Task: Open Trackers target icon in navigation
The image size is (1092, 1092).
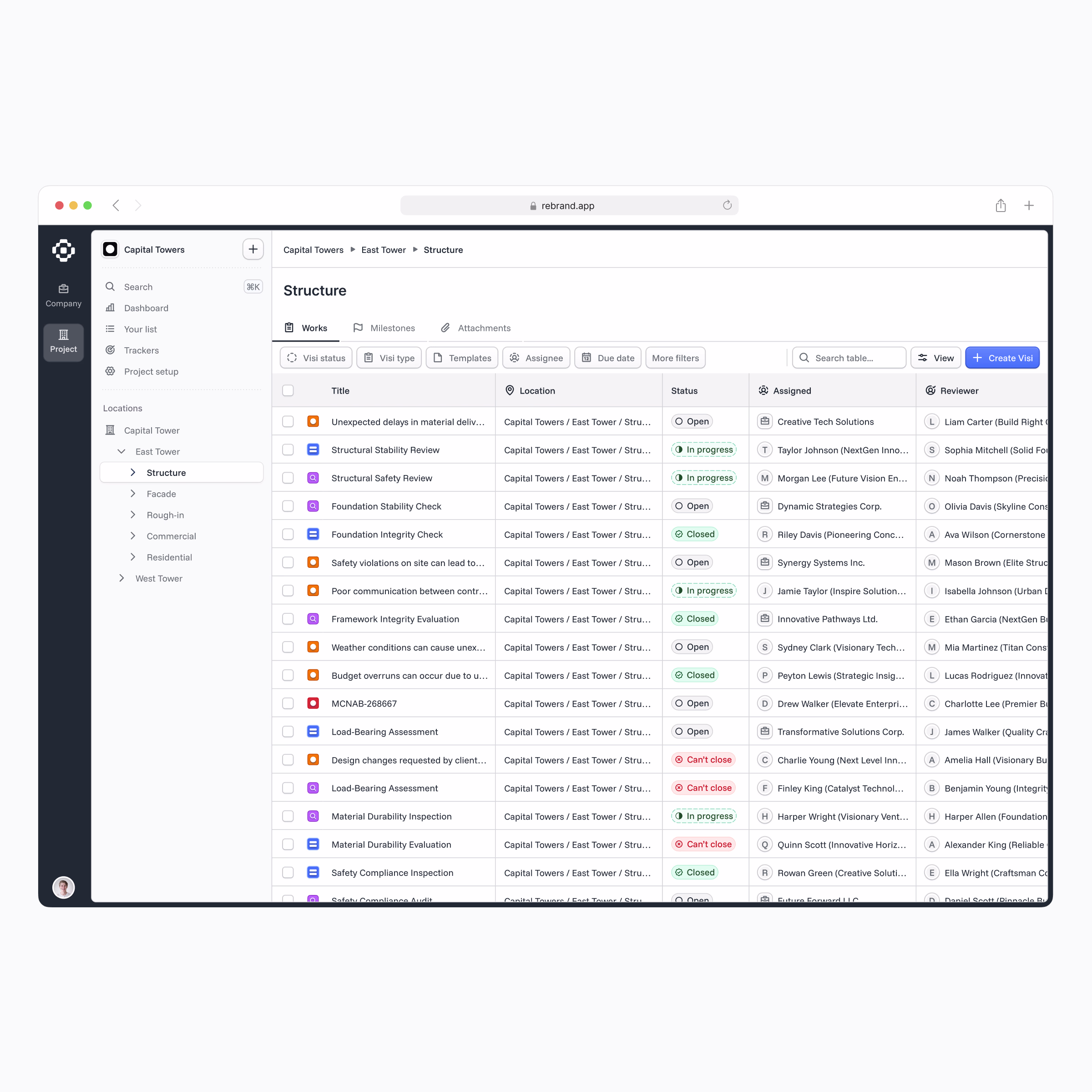Action: click(x=110, y=350)
